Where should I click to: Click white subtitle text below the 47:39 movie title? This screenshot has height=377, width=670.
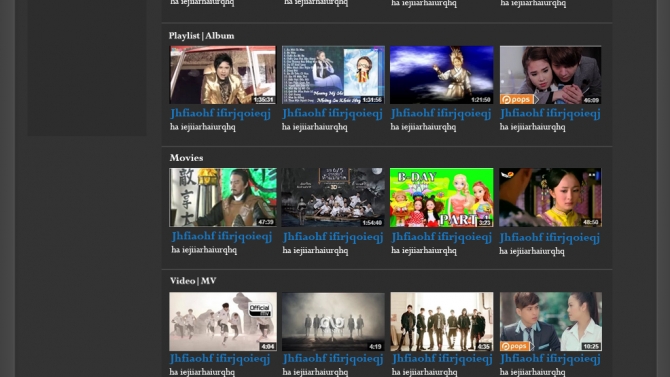204,250
